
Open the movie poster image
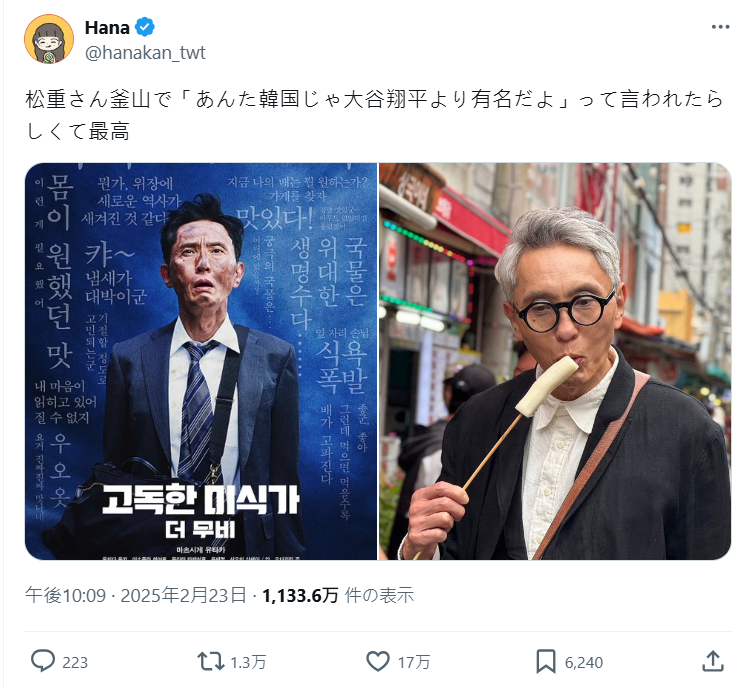(x=201, y=362)
